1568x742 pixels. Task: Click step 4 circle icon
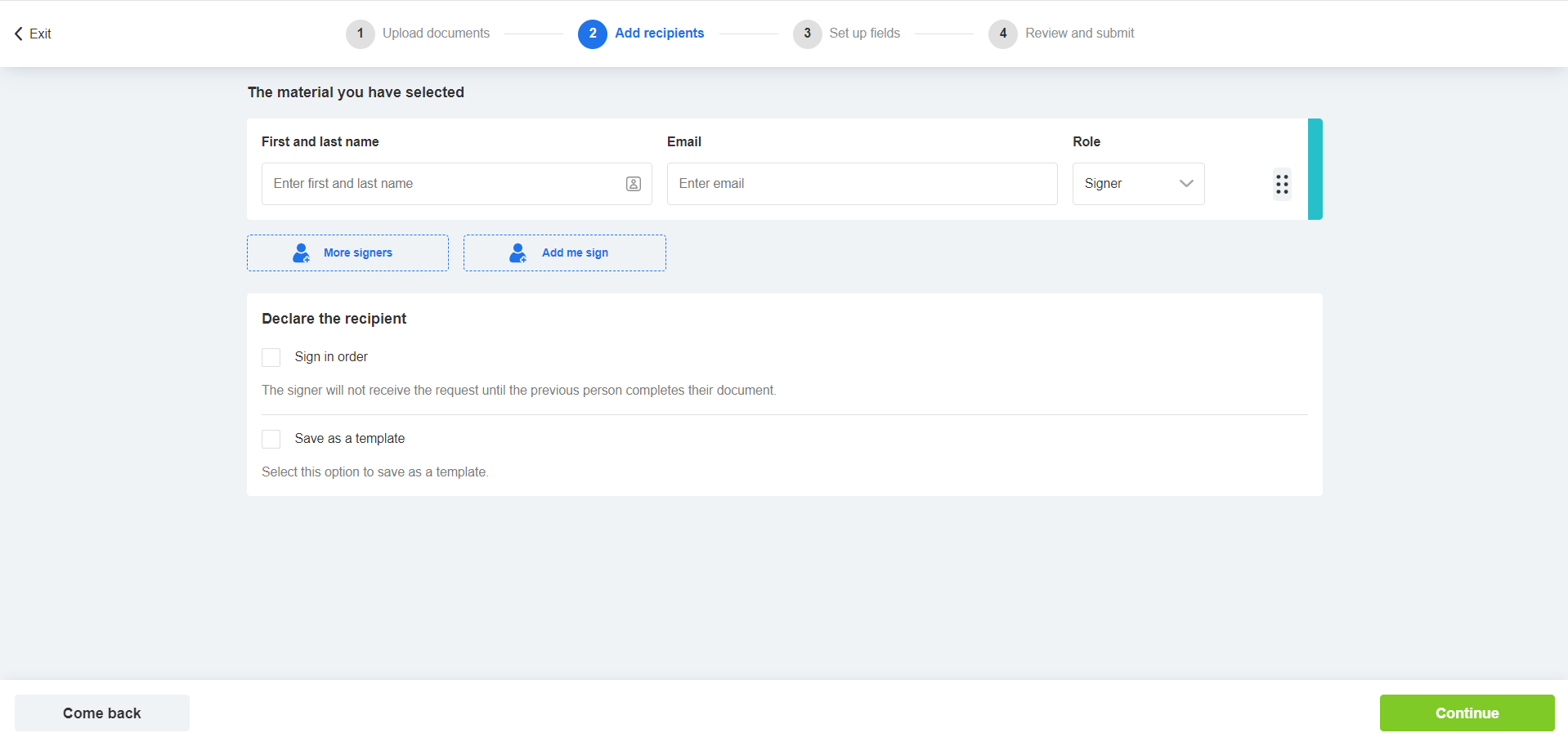tap(1002, 34)
